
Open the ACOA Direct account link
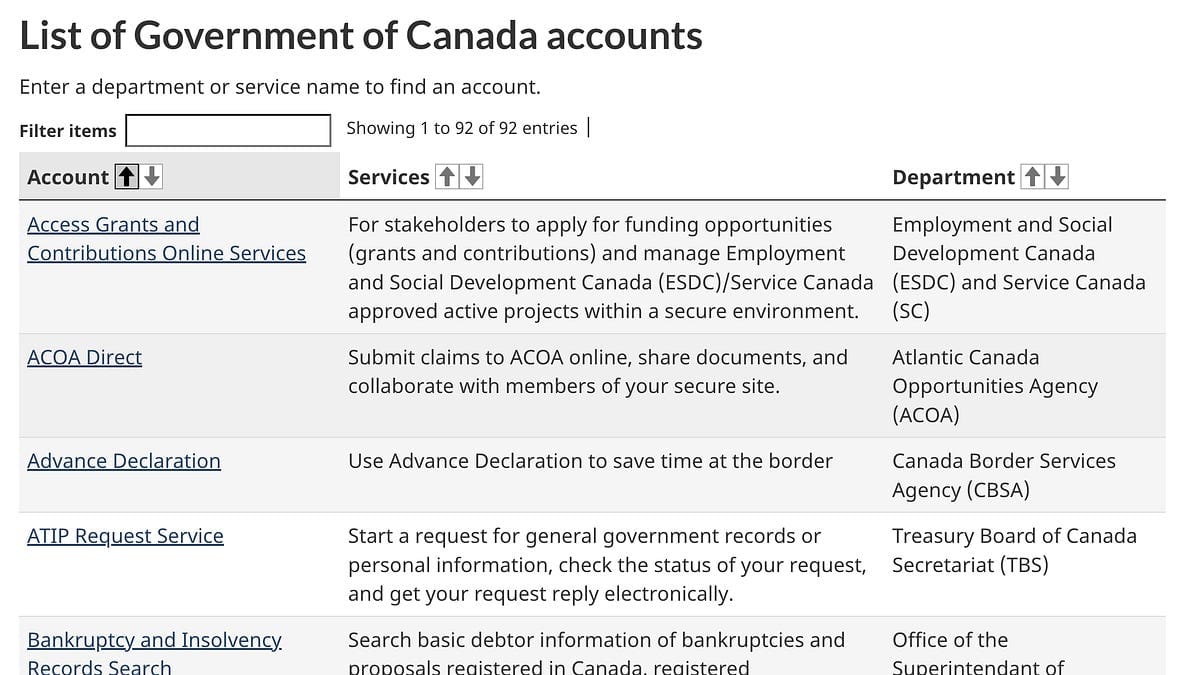click(85, 357)
